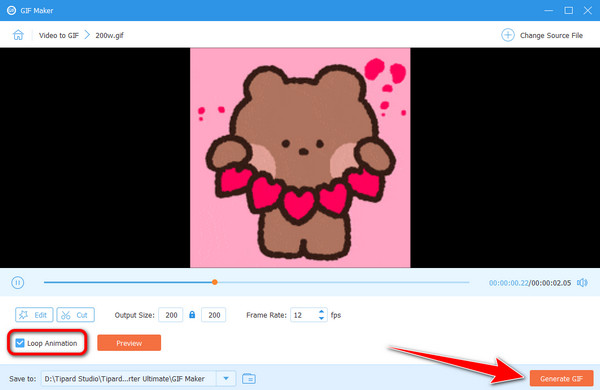600x390 pixels.
Task: Open Change Source File plus icon
Action: click(507, 35)
